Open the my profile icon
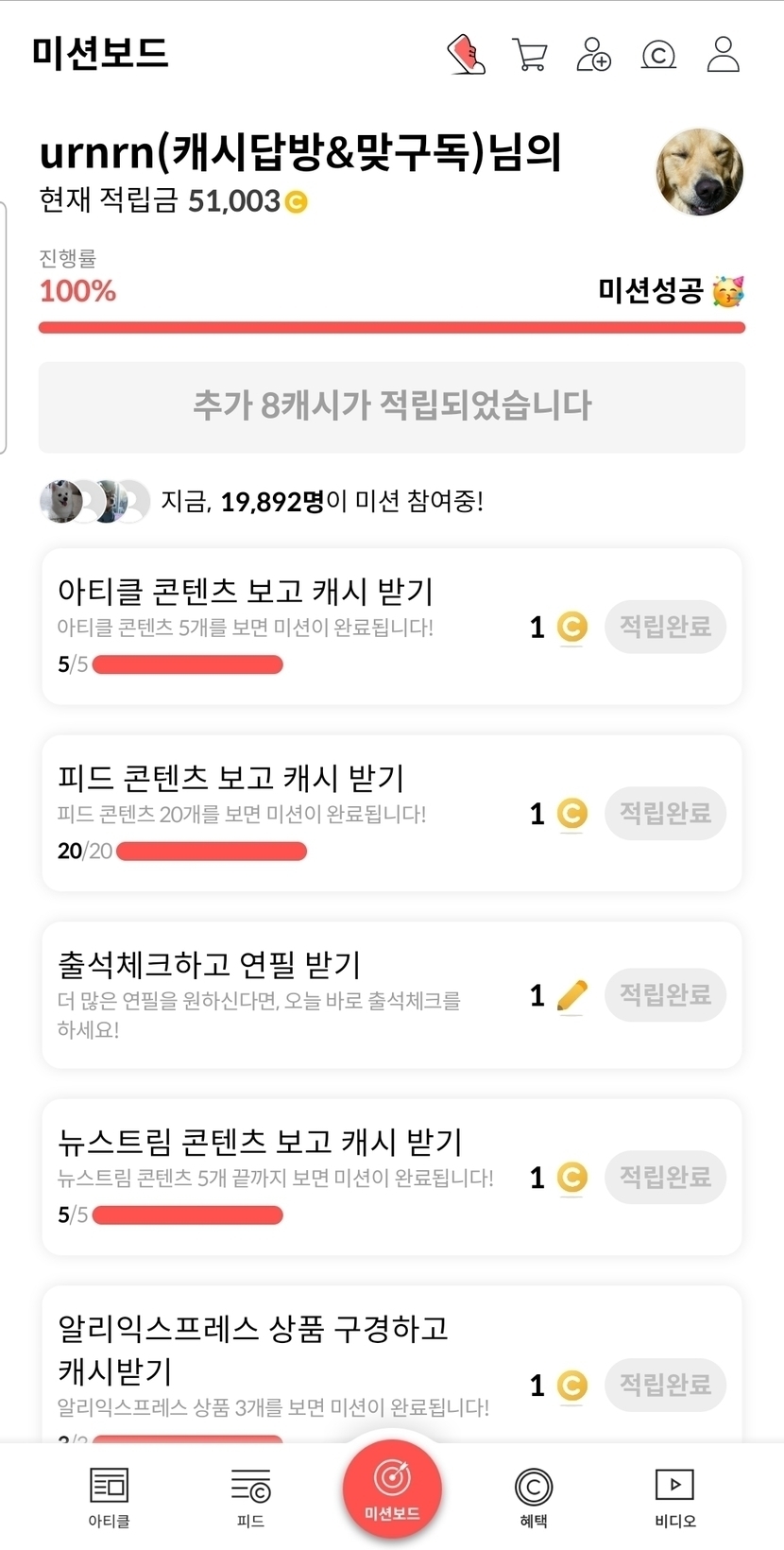Viewport: 784px width, 1550px height. click(x=724, y=55)
